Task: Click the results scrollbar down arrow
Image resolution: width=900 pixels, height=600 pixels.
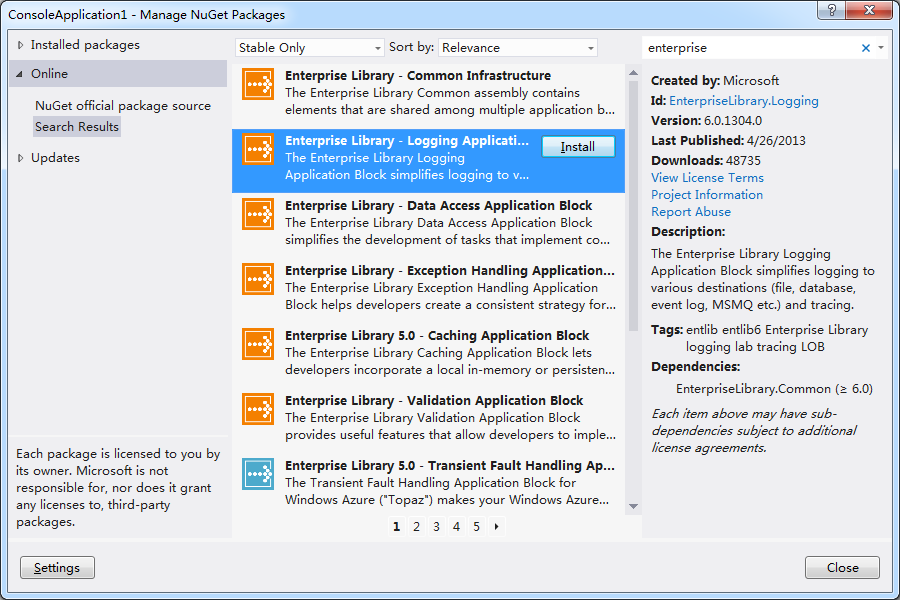Action: 634,506
